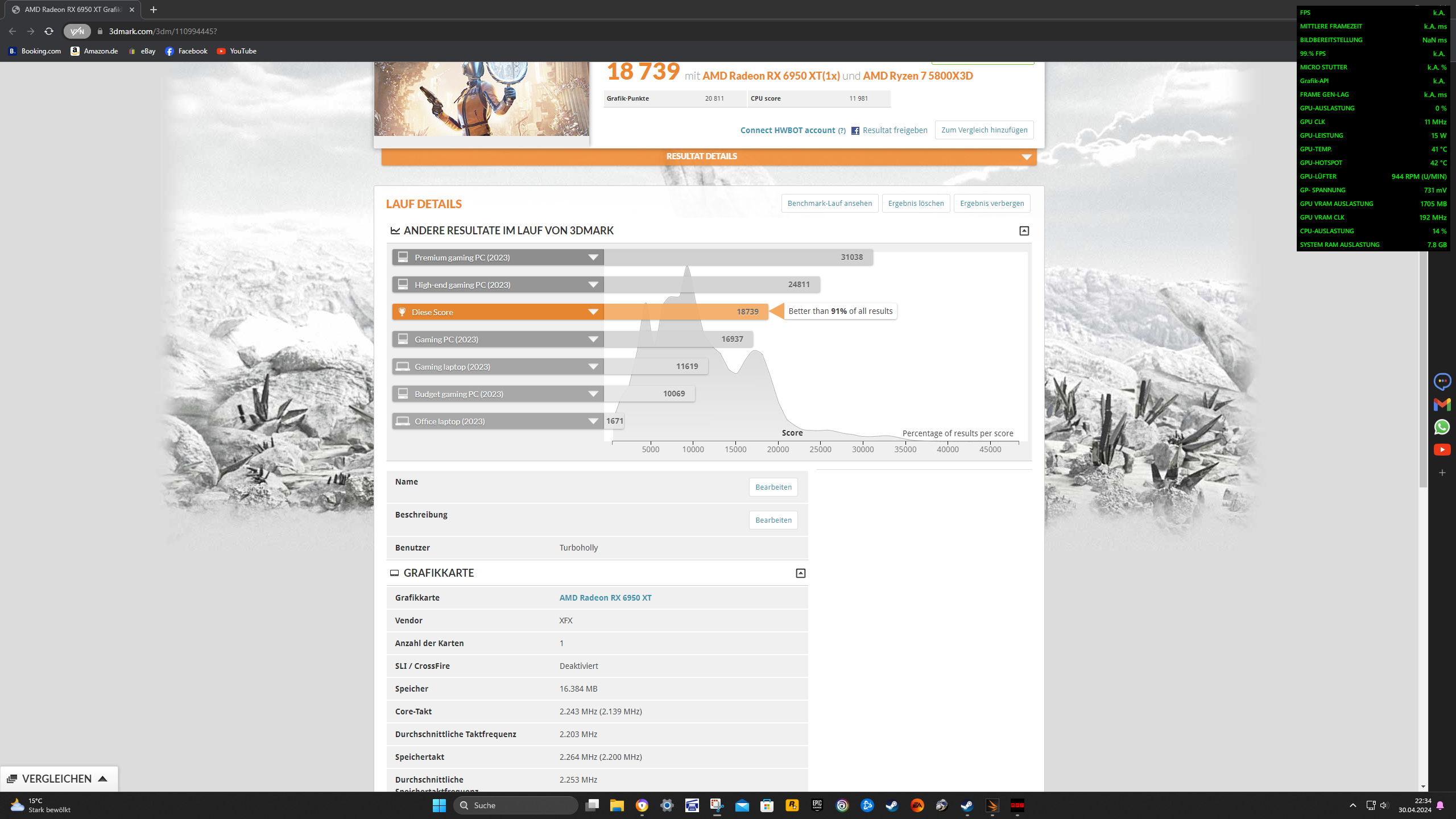Viewport: 1456px width, 819px height.
Task: Click the page vertical scrollbar
Action: pyautogui.click(x=1423, y=370)
